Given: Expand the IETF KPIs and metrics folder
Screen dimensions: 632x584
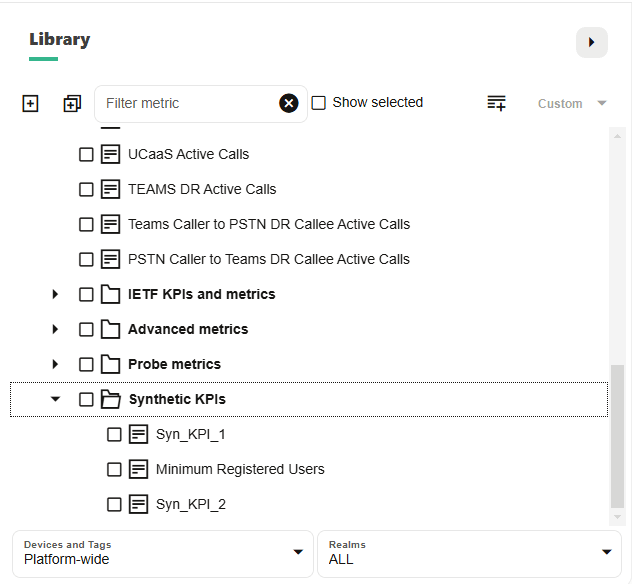Looking at the screenshot, I should 55,294.
